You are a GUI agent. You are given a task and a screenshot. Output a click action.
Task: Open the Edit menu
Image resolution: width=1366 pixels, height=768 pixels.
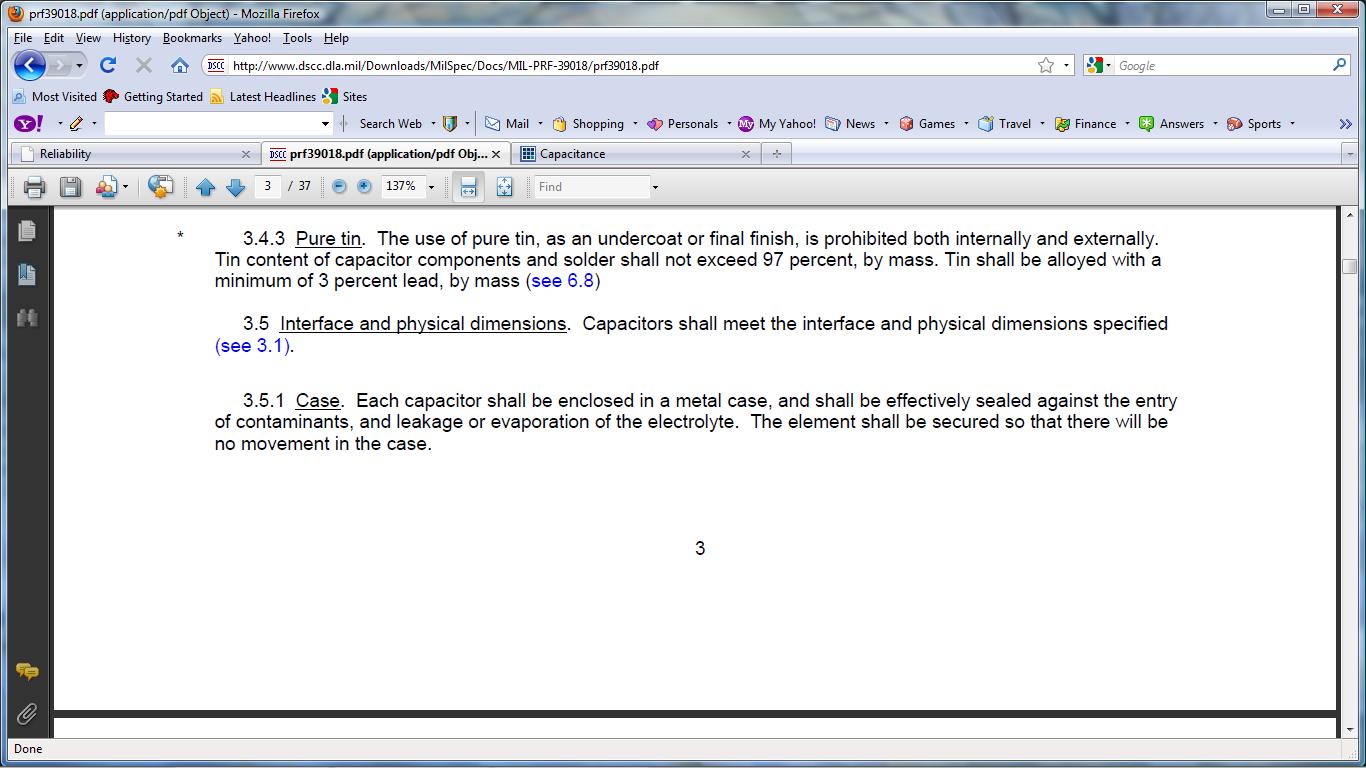pyautogui.click(x=54, y=38)
